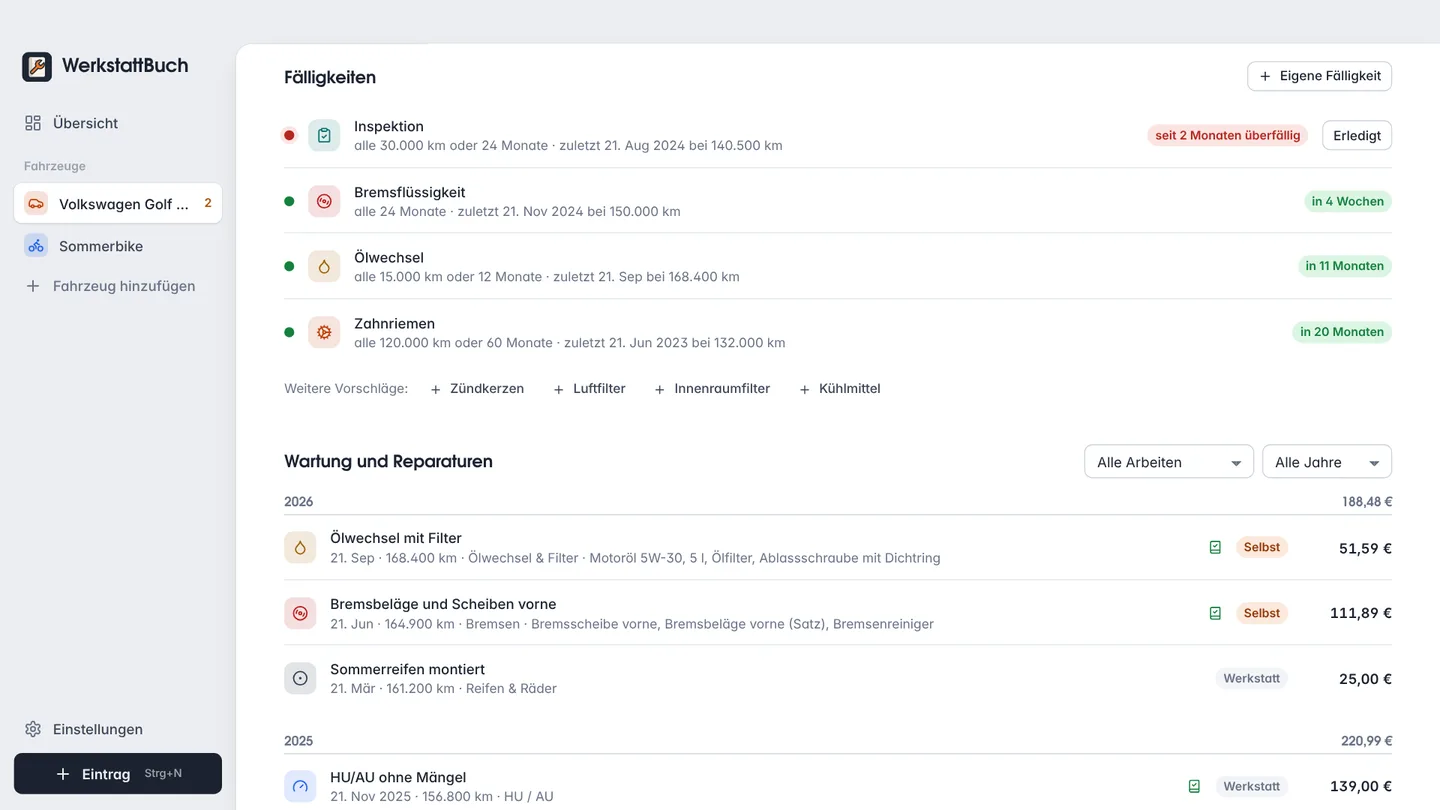
Task: Mark Inspektion as Erledigt
Action: click(x=1357, y=135)
